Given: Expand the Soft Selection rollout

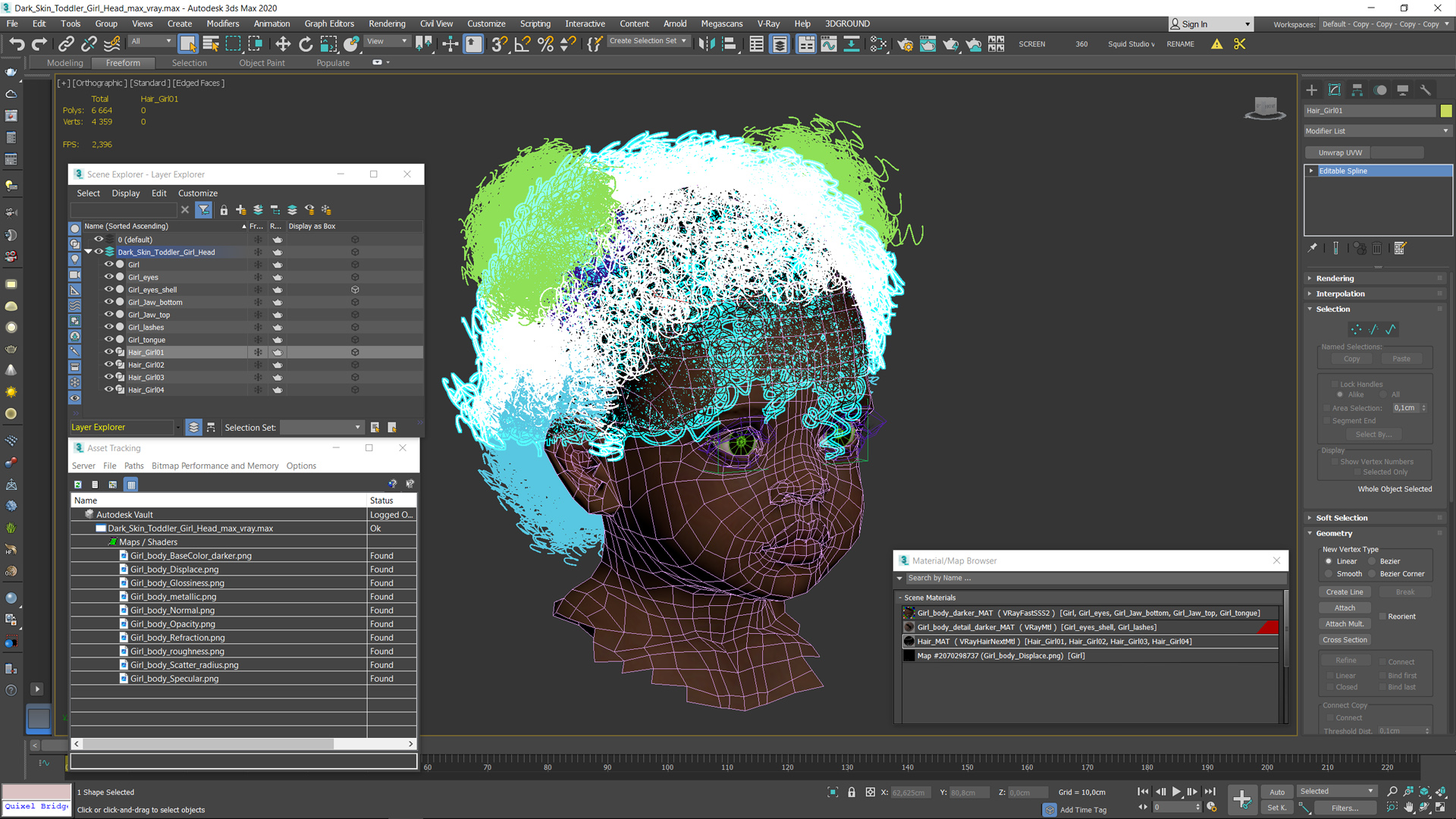Looking at the screenshot, I should point(1341,518).
